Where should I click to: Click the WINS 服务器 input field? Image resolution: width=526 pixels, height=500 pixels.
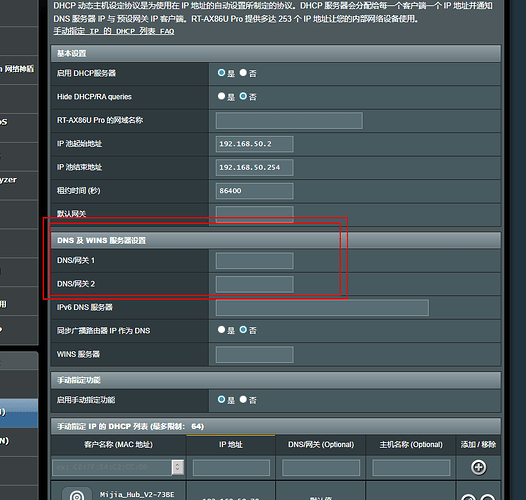click(255, 354)
